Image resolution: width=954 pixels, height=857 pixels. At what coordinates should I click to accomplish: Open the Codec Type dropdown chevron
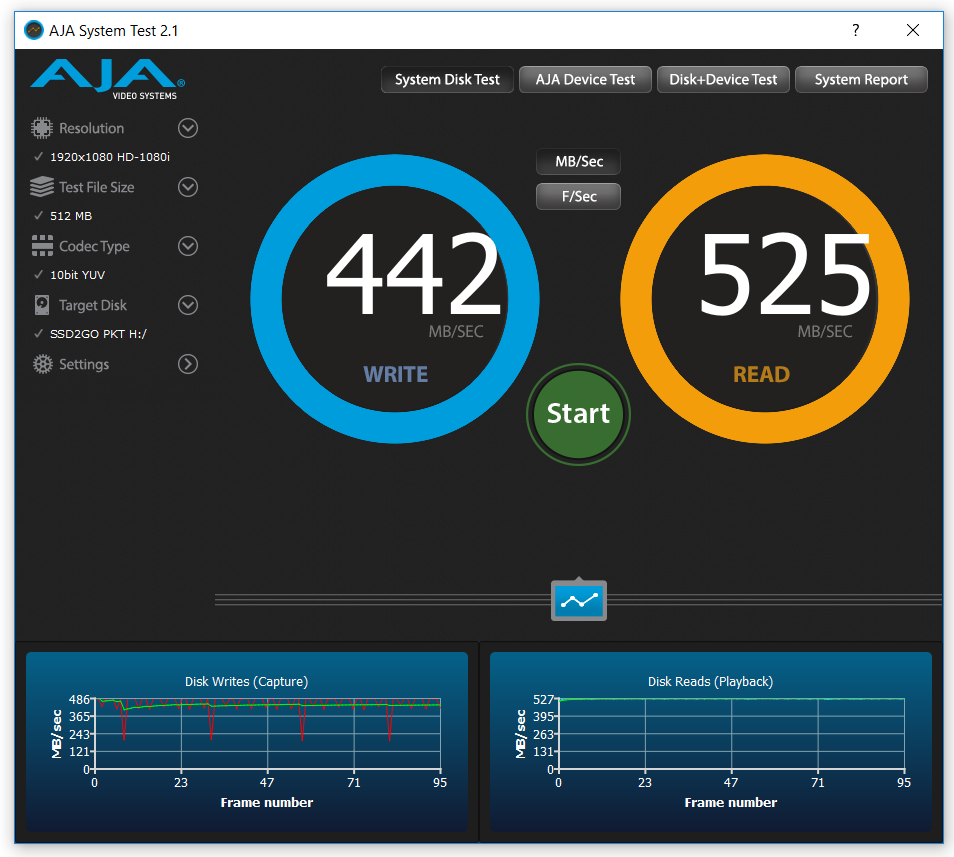coord(188,246)
